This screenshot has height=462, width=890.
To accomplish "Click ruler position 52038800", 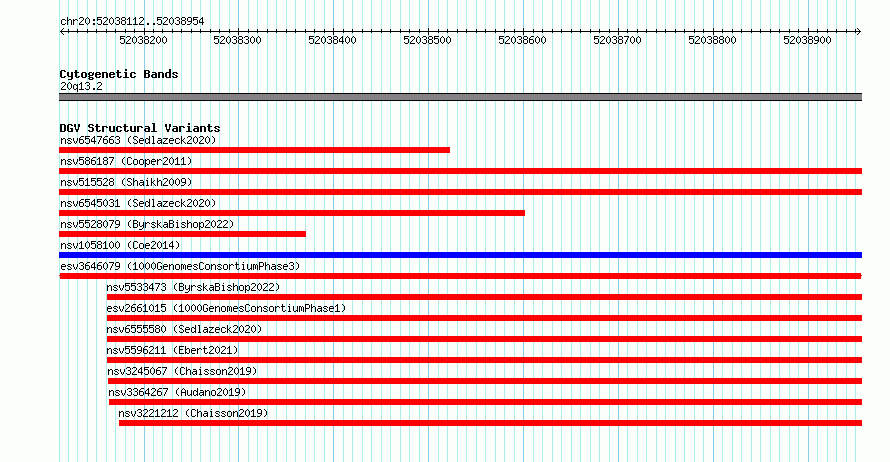I will point(712,40).
